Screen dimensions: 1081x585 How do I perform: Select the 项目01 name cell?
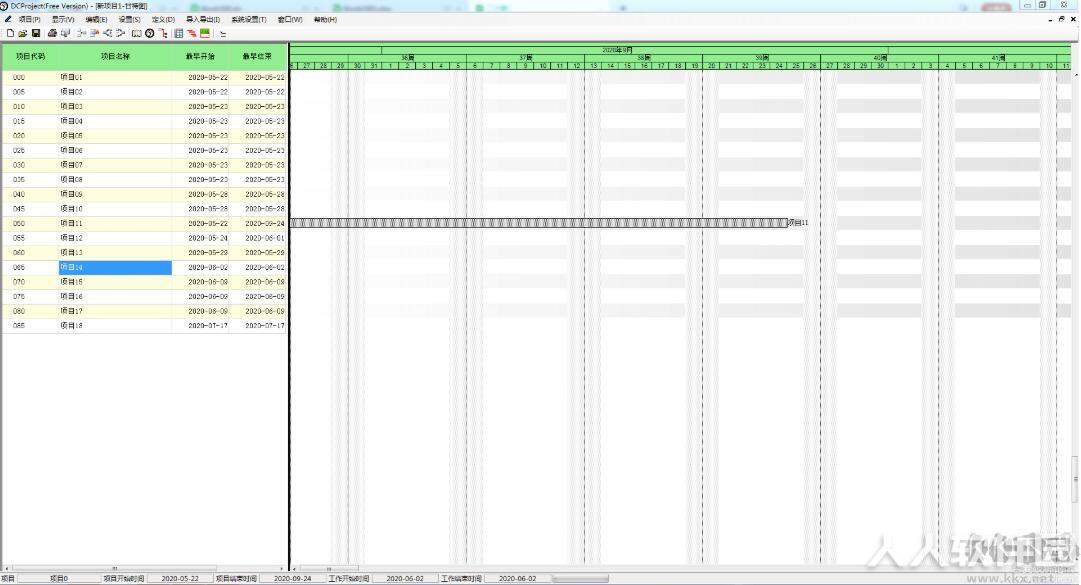pos(115,77)
